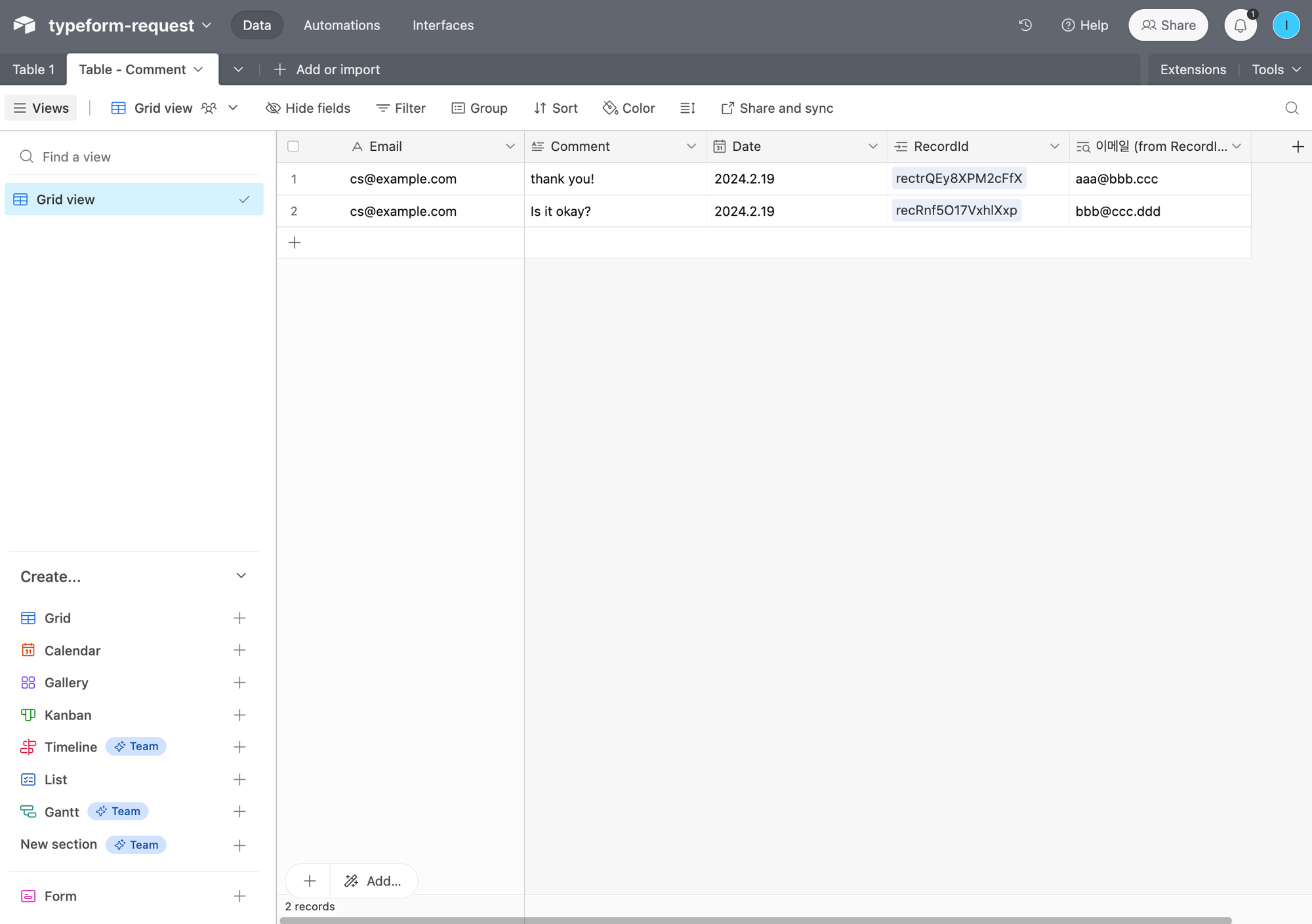Open Group toolbar option

[x=480, y=108]
